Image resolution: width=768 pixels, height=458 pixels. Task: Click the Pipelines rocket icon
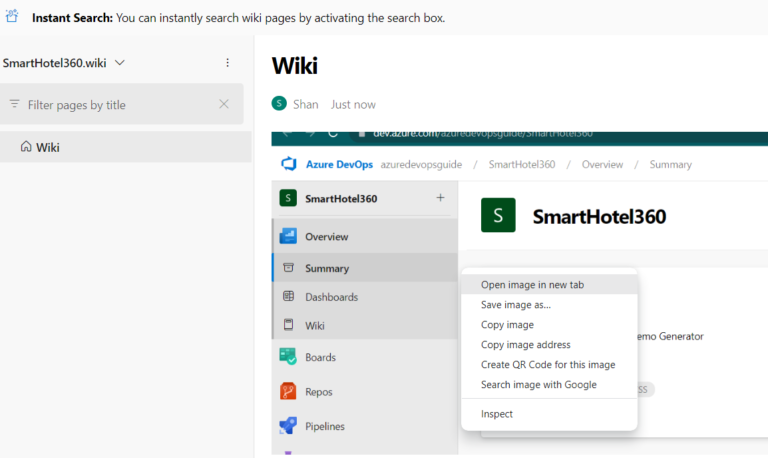pyautogui.click(x=288, y=426)
